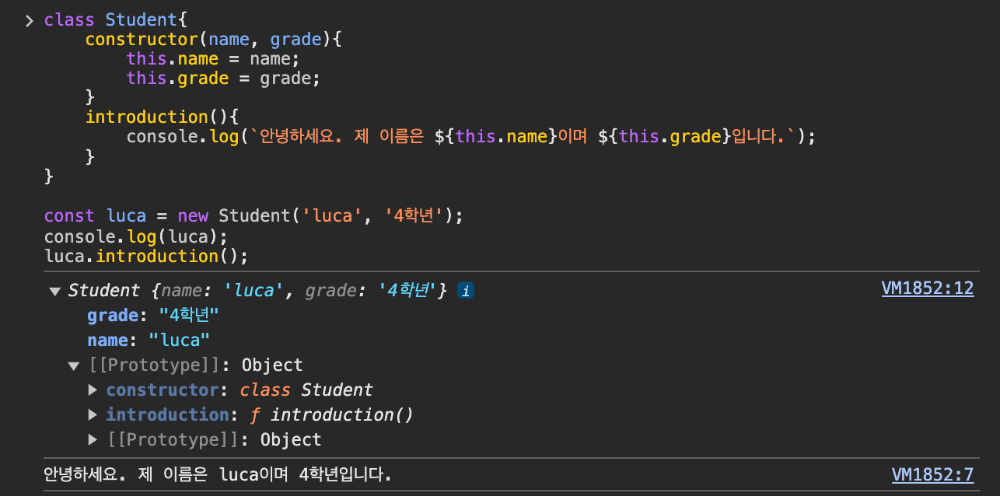
Task: Click the logged Korean greeting output line
Action: (217, 475)
